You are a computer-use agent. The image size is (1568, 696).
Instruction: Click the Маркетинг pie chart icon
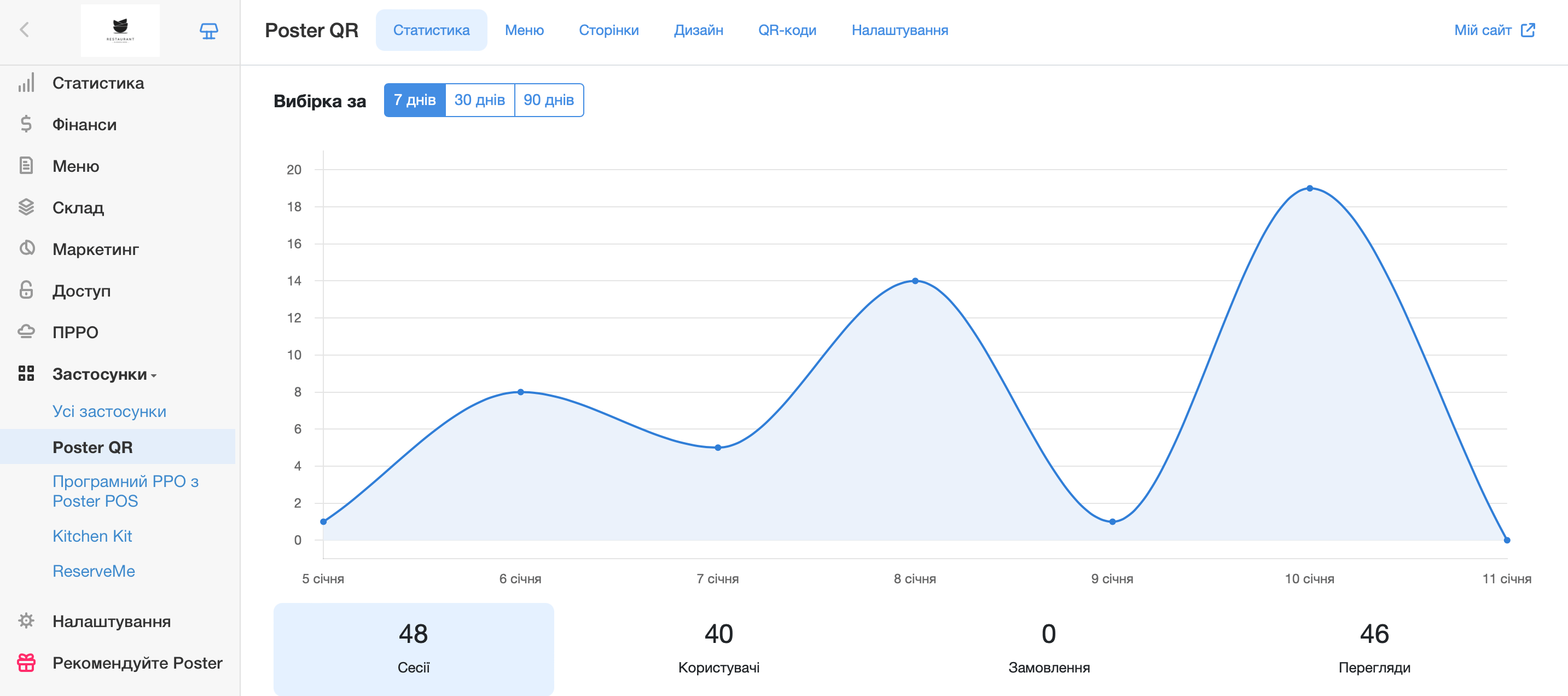(x=26, y=248)
